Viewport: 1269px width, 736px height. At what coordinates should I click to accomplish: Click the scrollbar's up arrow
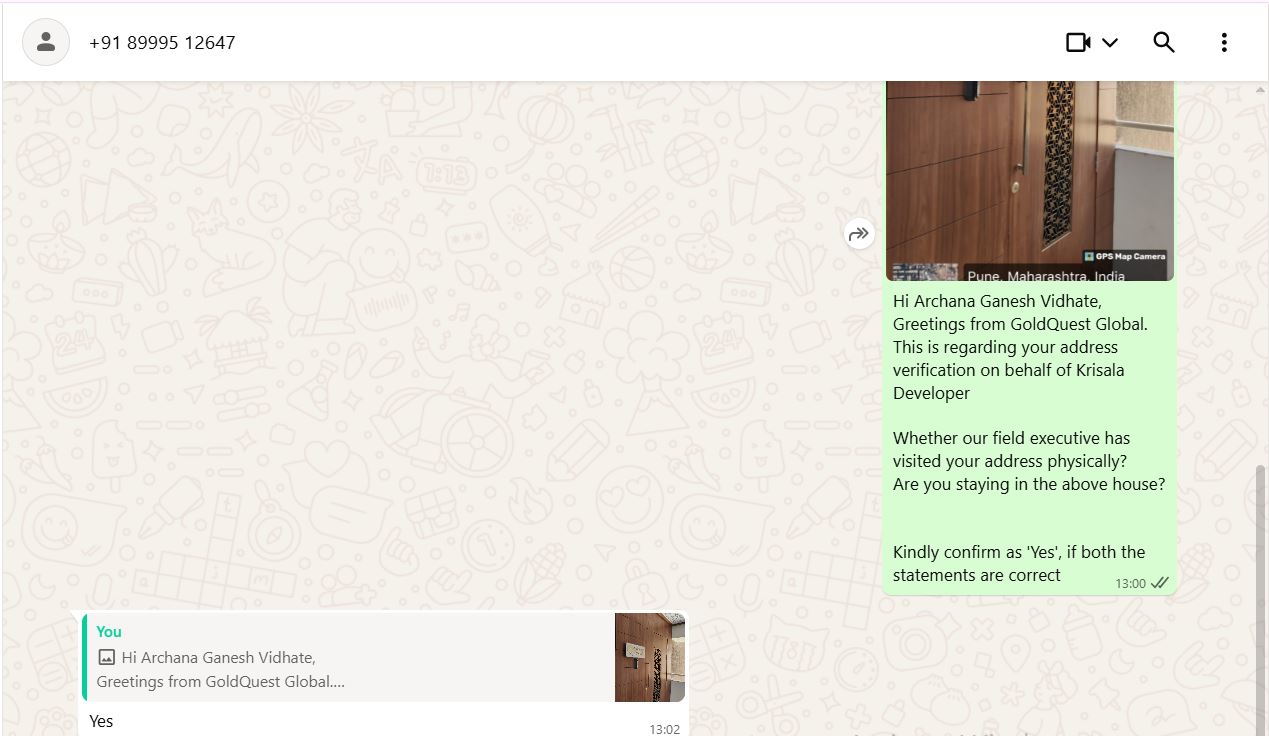click(1260, 90)
